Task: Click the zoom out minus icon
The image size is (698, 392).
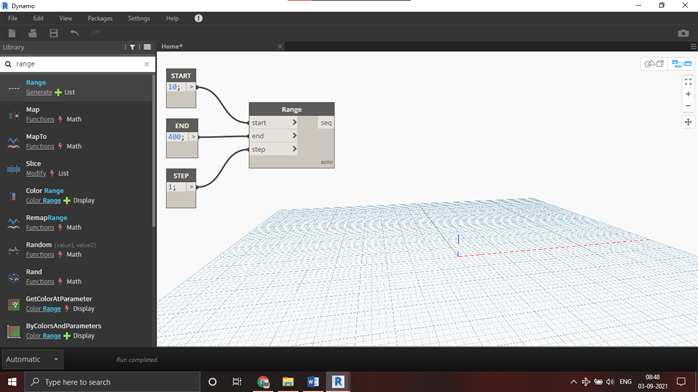Action: coord(688,105)
